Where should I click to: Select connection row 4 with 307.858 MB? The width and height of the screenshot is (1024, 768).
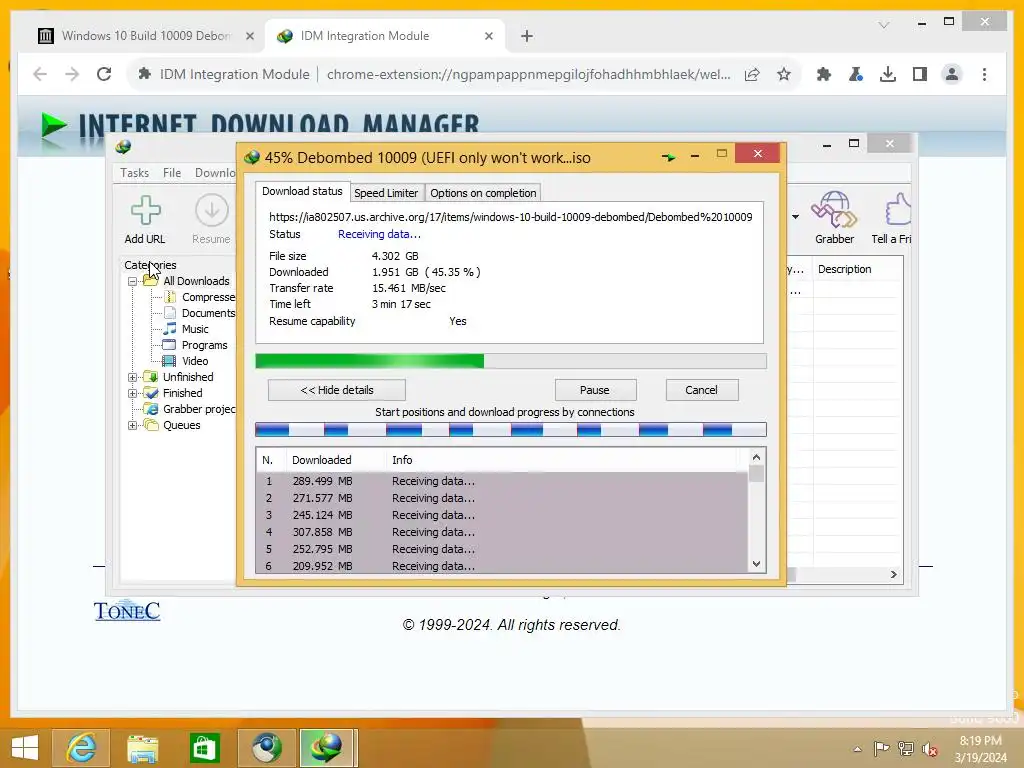click(502, 532)
